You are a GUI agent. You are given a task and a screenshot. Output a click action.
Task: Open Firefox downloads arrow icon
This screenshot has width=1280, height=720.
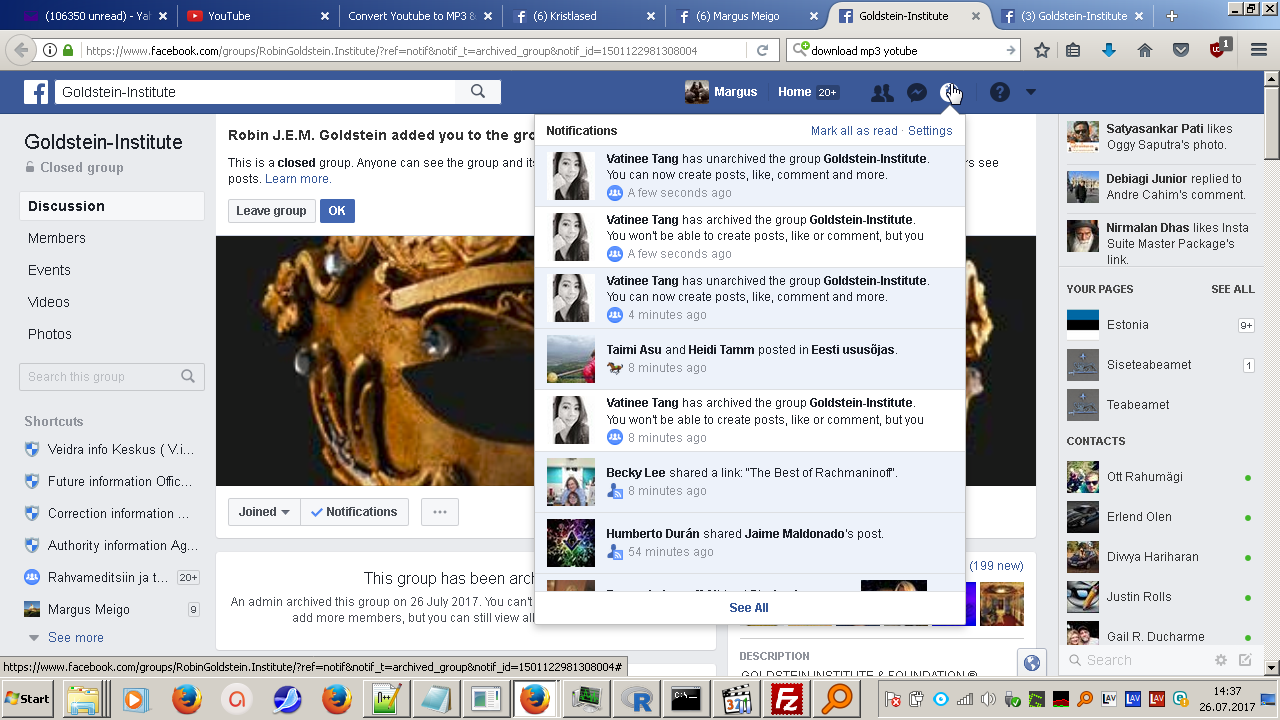pyautogui.click(x=1108, y=50)
